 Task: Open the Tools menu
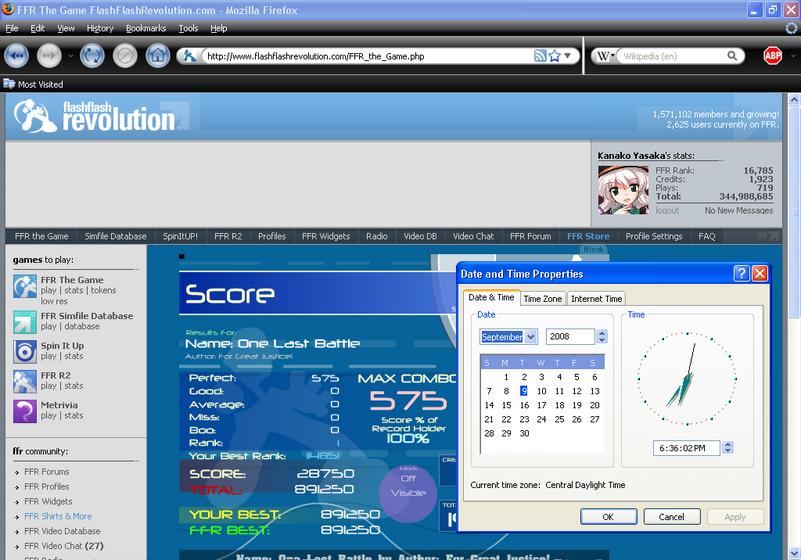click(188, 28)
